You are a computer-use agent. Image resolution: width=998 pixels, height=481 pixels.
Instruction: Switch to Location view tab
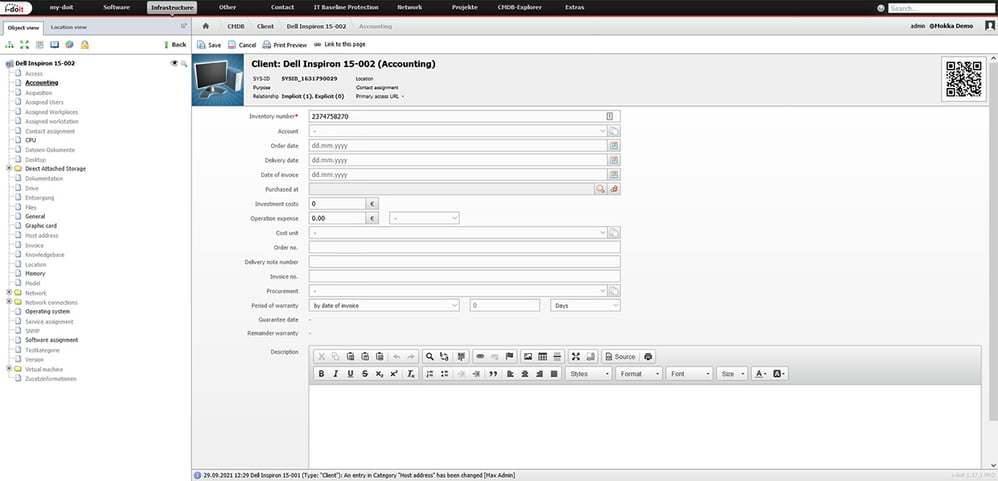pyautogui.click(x=69, y=27)
